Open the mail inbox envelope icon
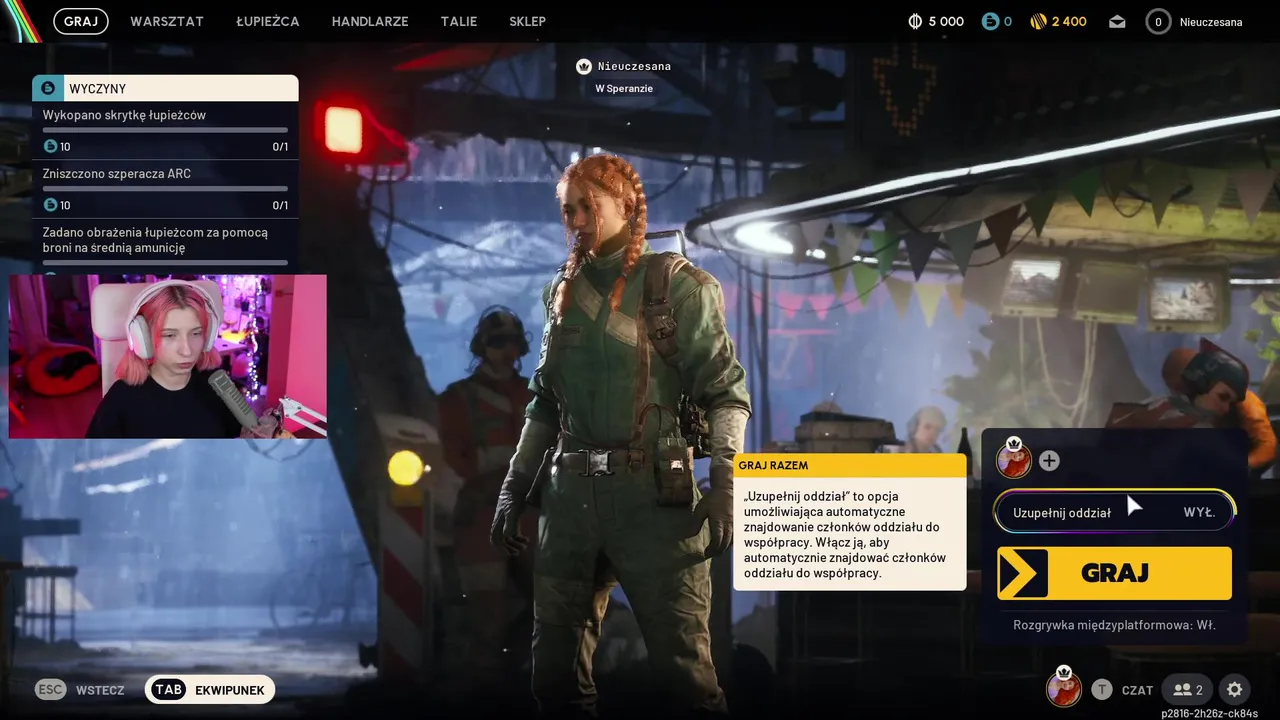1280x720 pixels. (1117, 22)
